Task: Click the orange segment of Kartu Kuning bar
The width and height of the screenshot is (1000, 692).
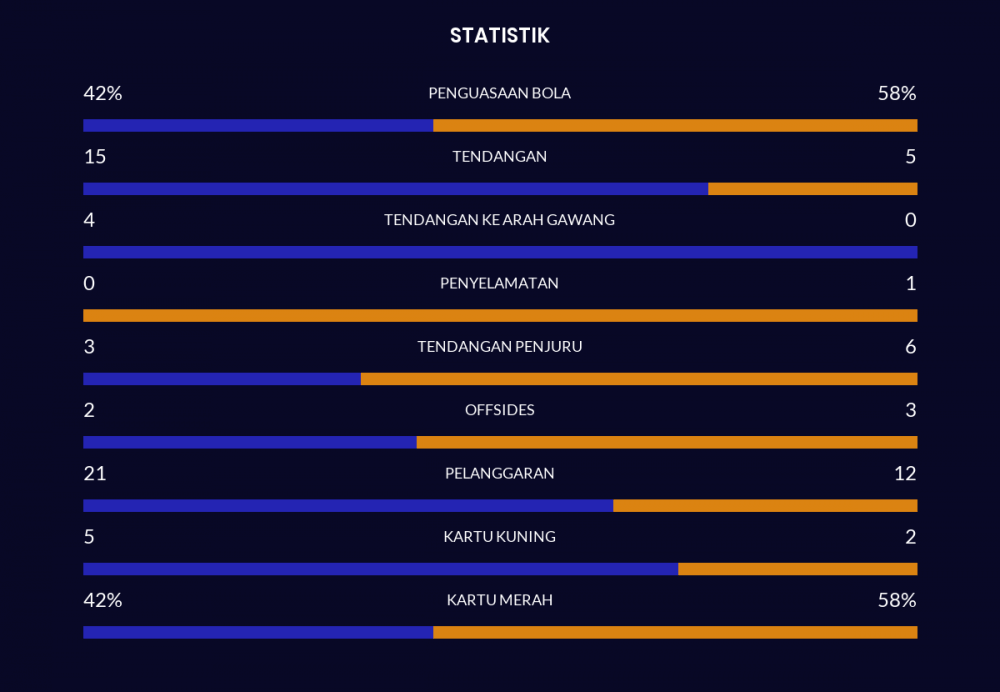Action: point(798,569)
